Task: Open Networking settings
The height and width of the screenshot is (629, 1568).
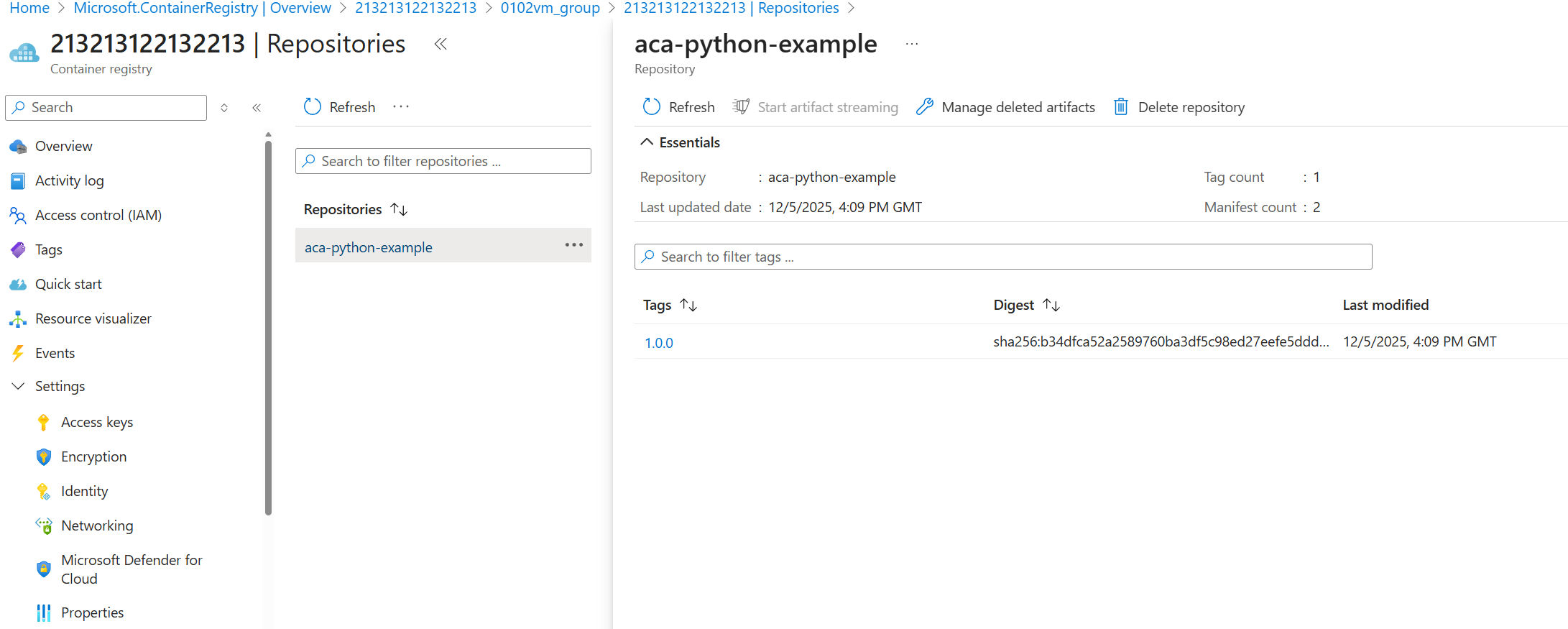Action: [x=97, y=525]
